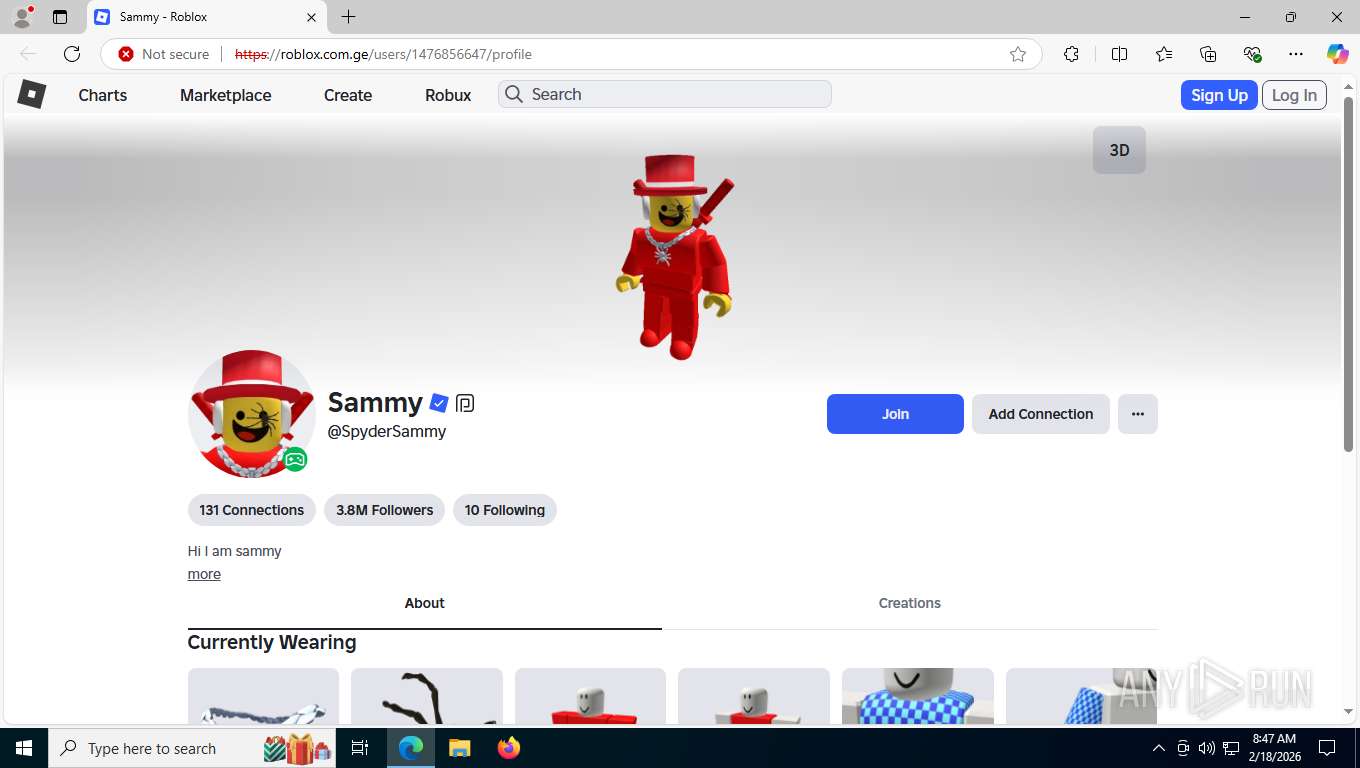Open File Explorer from taskbar

pyautogui.click(x=459, y=748)
